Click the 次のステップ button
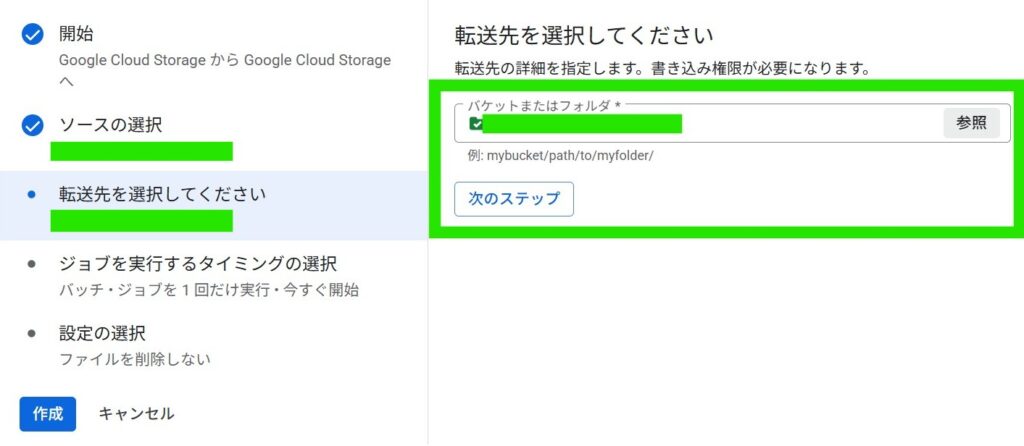The width and height of the screenshot is (1024, 446). pyautogui.click(x=513, y=198)
